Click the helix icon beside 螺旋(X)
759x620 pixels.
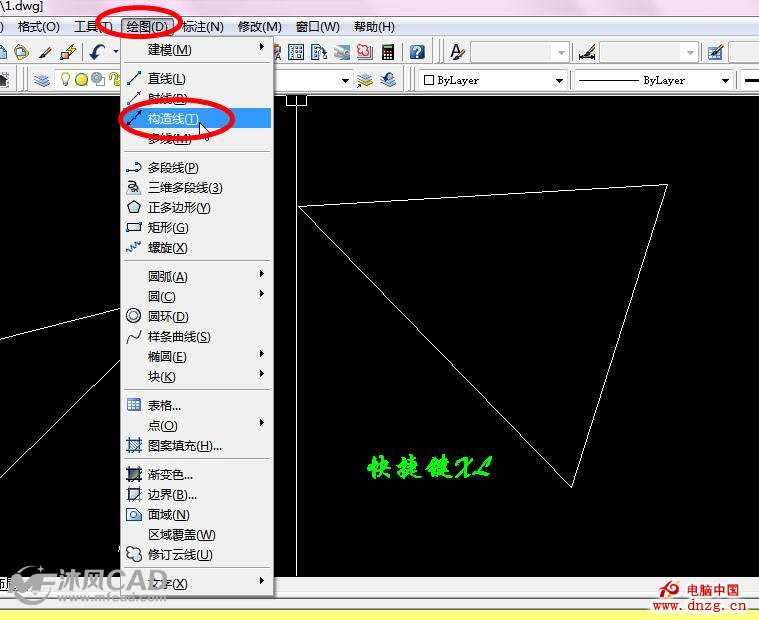[x=134, y=247]
